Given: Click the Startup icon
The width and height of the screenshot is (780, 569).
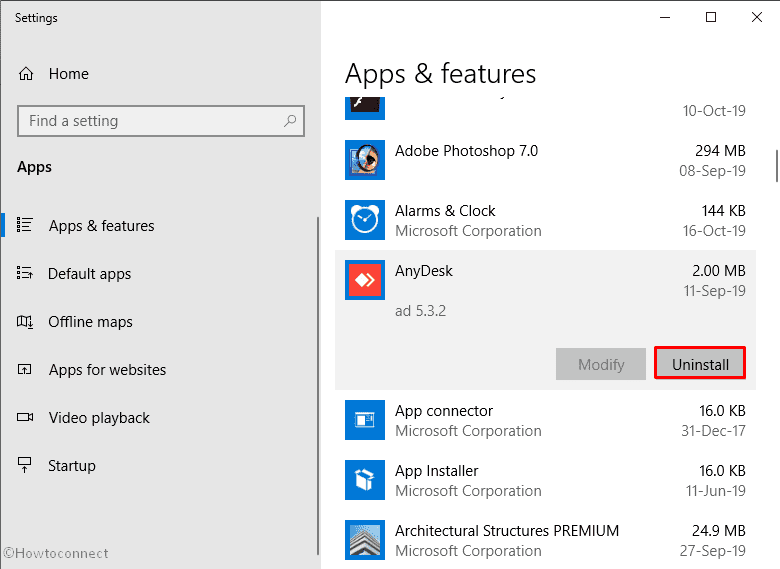Looking at the screenshot, I should [24, 465].
